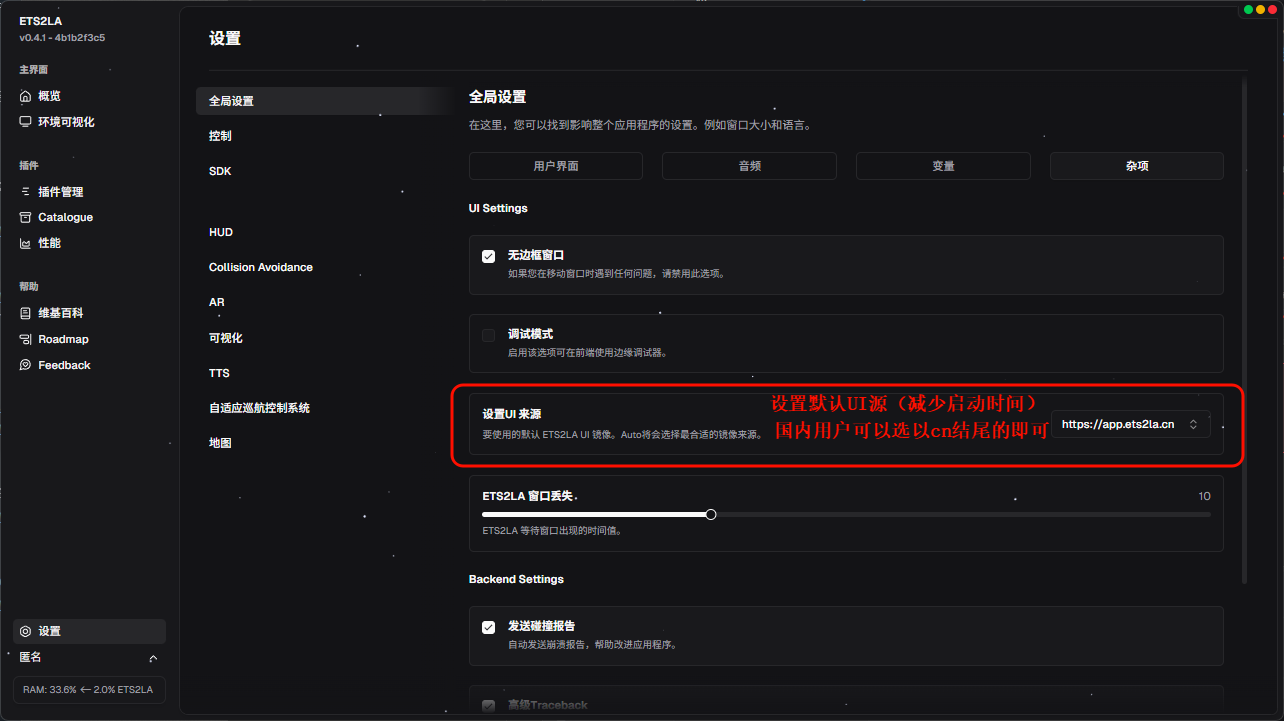Switch to the 音频 tab

(x=749, y=166)
